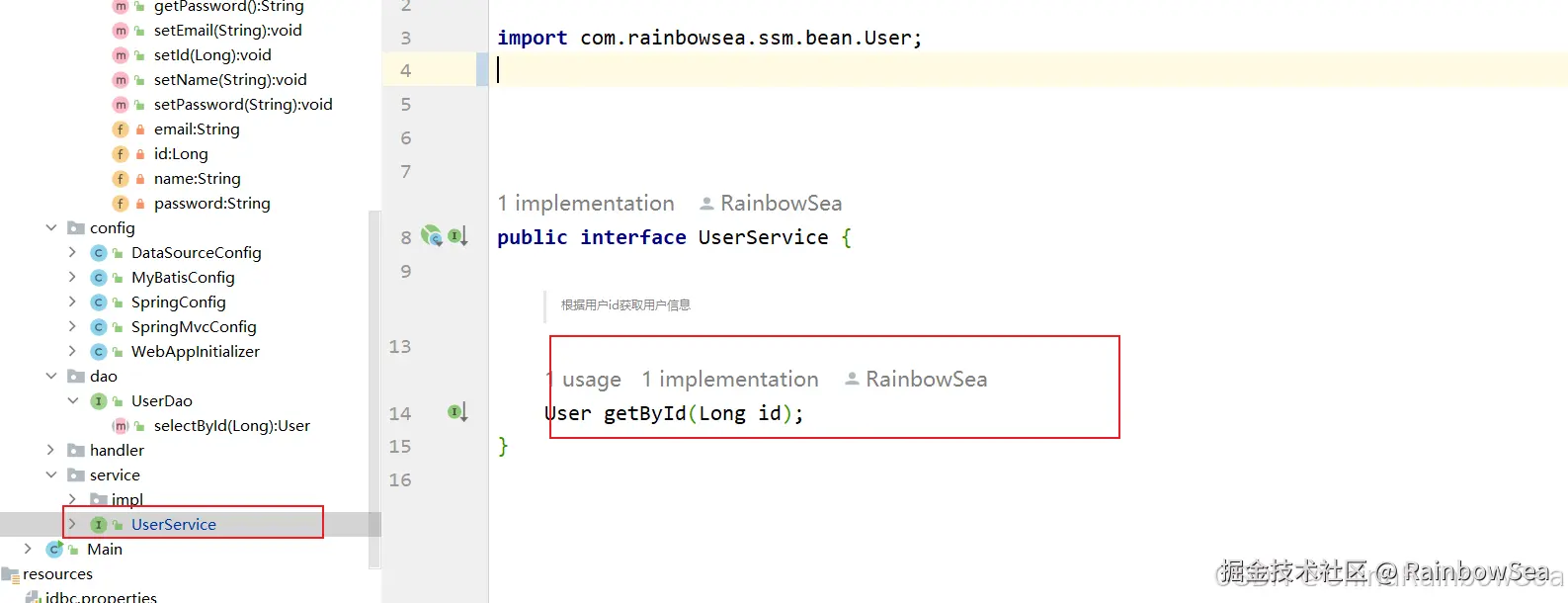
Task: Click service folder icon
Action: point(76,475)
